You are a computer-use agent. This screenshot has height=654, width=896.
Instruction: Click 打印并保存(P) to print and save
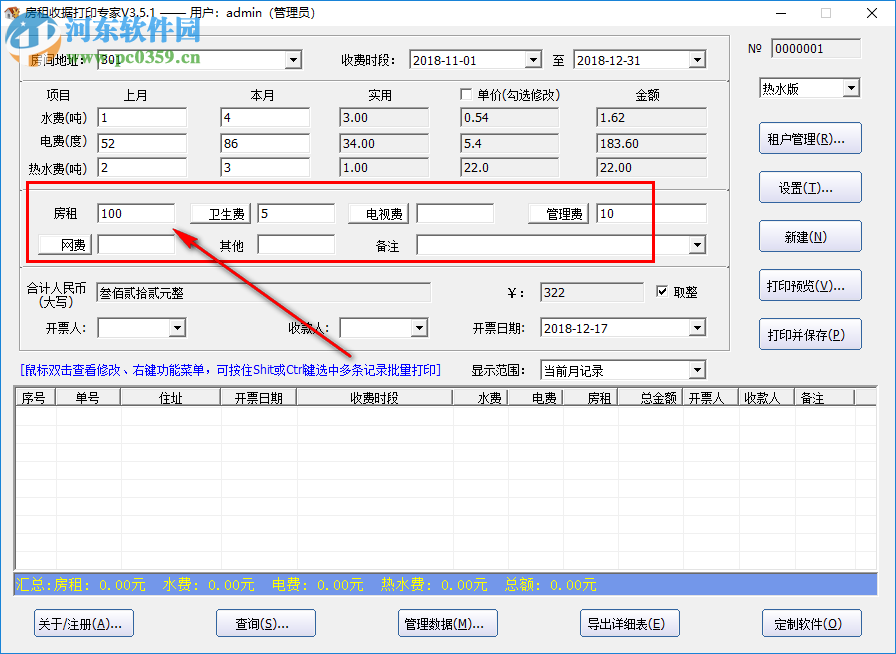click(x=810, y=334)
